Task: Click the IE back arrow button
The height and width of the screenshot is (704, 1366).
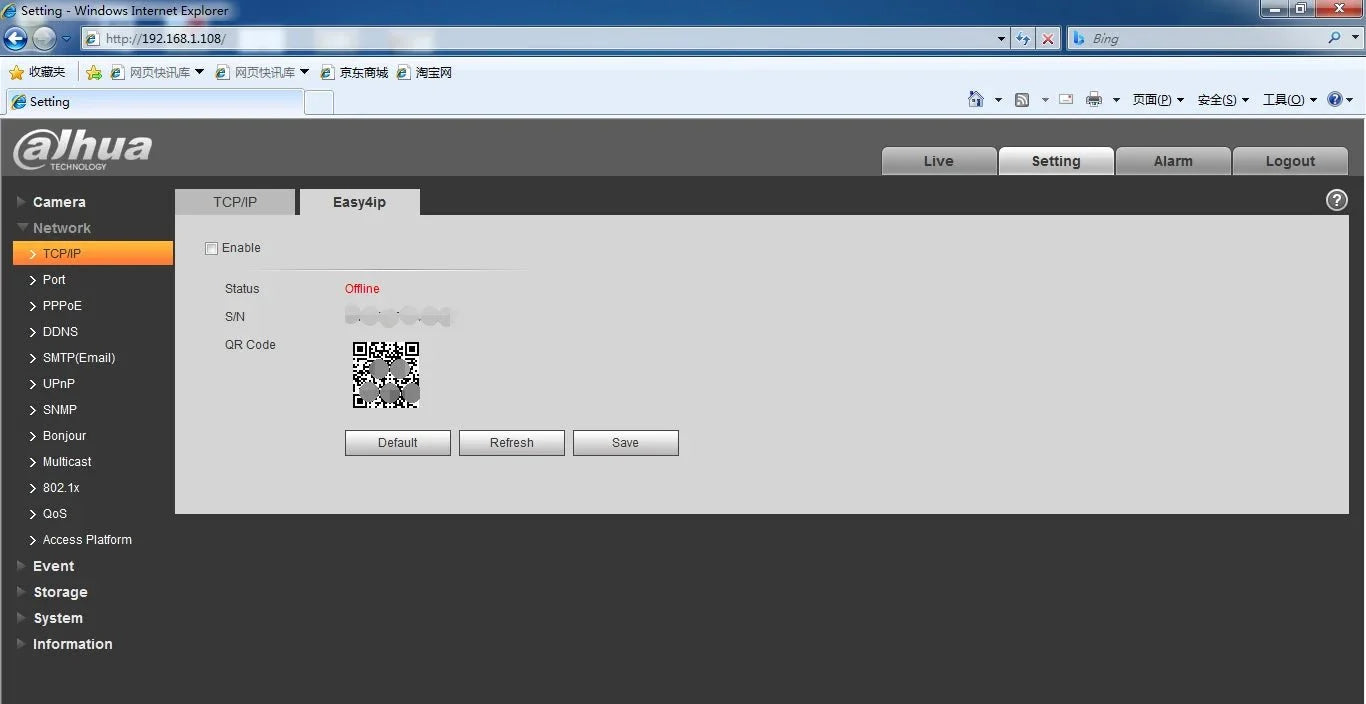Action: [x=16, y=39]
